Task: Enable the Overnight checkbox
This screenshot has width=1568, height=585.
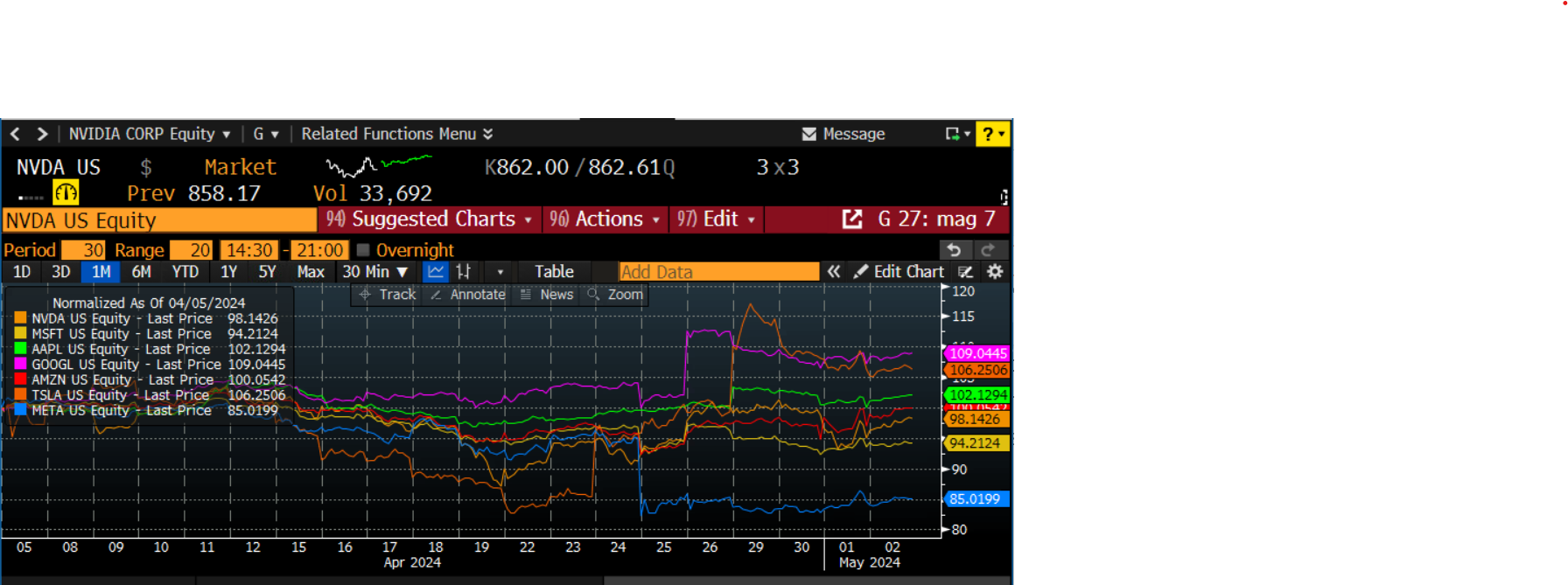Action: click(363, 250)
